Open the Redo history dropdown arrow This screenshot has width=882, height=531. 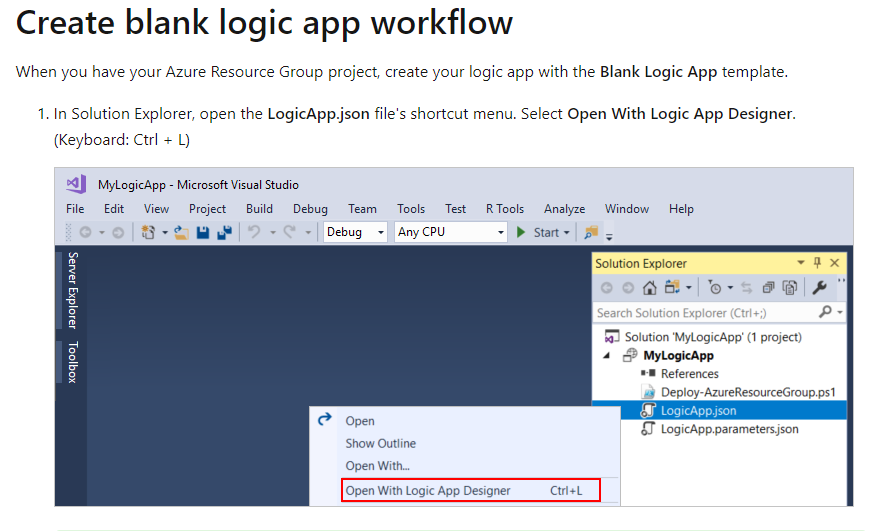tap(308, 232)
